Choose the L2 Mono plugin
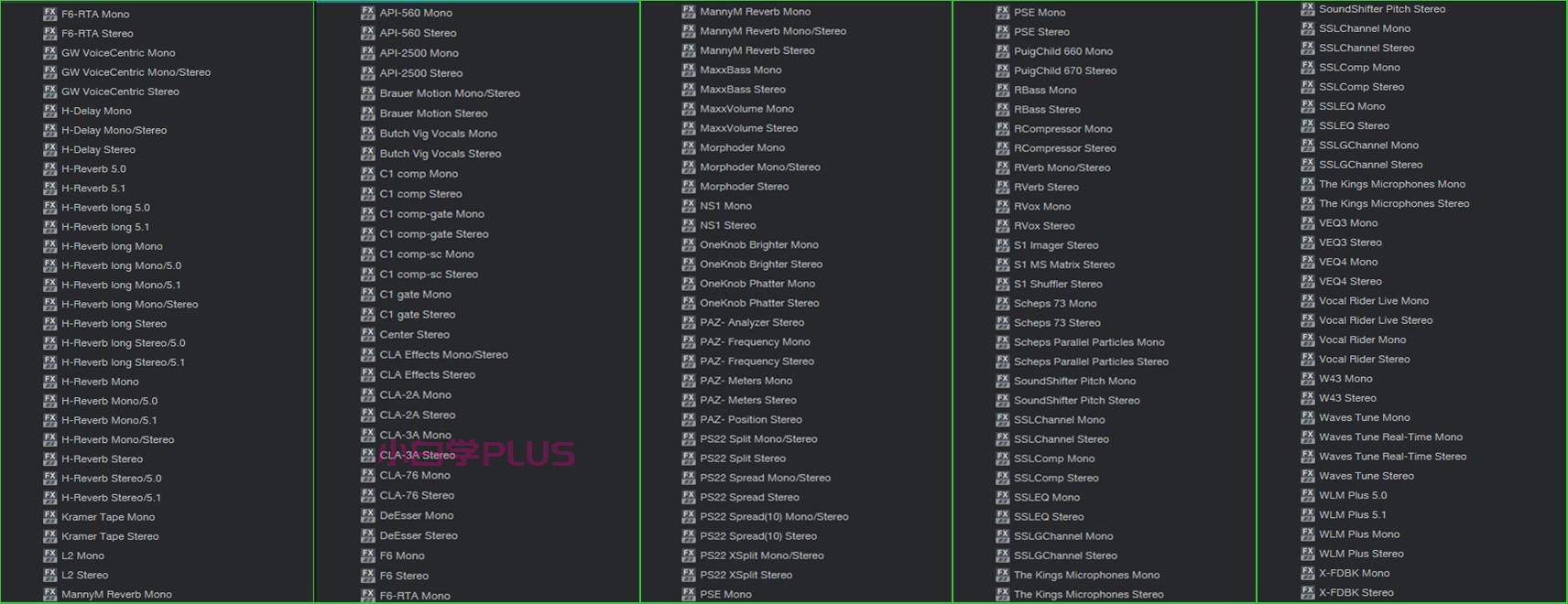 (82, 555)
